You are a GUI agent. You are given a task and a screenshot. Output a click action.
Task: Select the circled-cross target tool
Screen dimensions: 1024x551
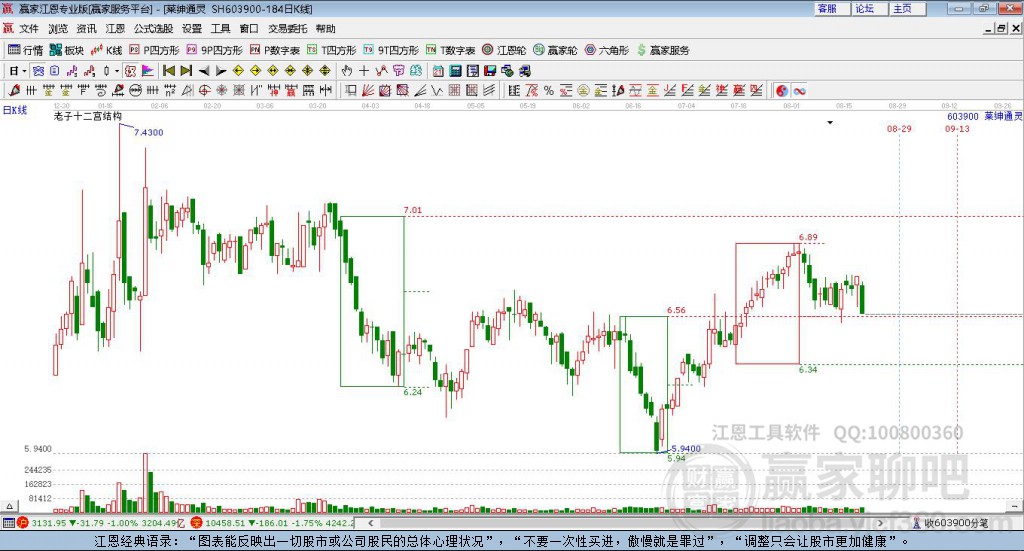(204, 90)
